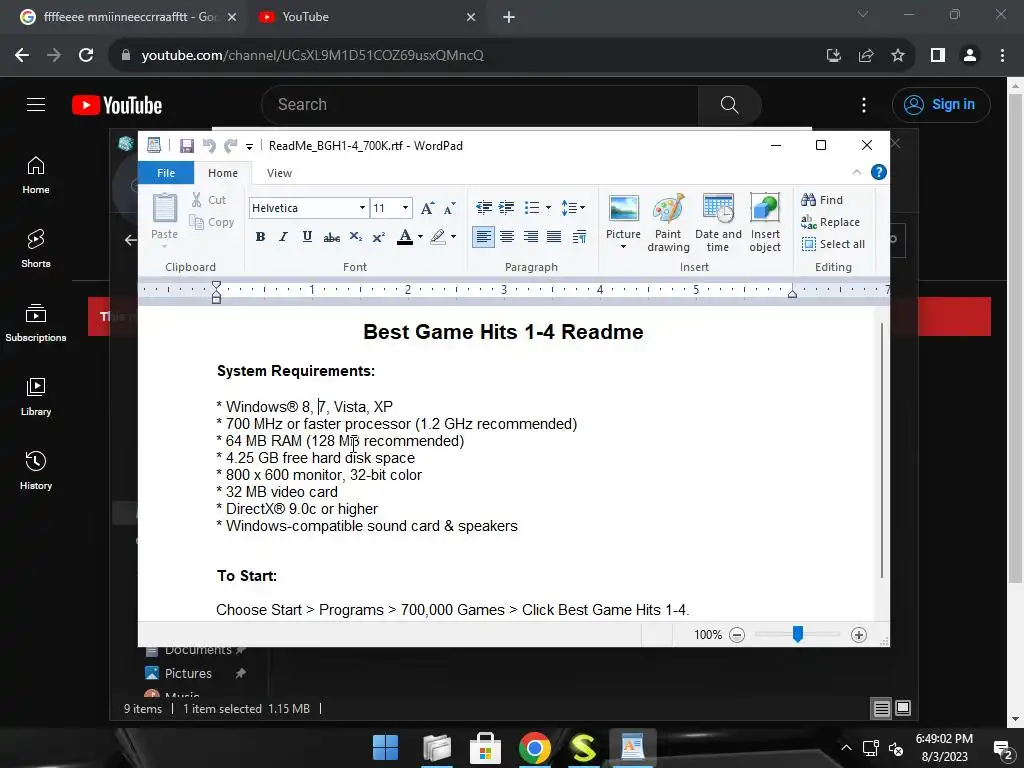
Task: Open the line spacing dropdown
Action: click(573, 208)
